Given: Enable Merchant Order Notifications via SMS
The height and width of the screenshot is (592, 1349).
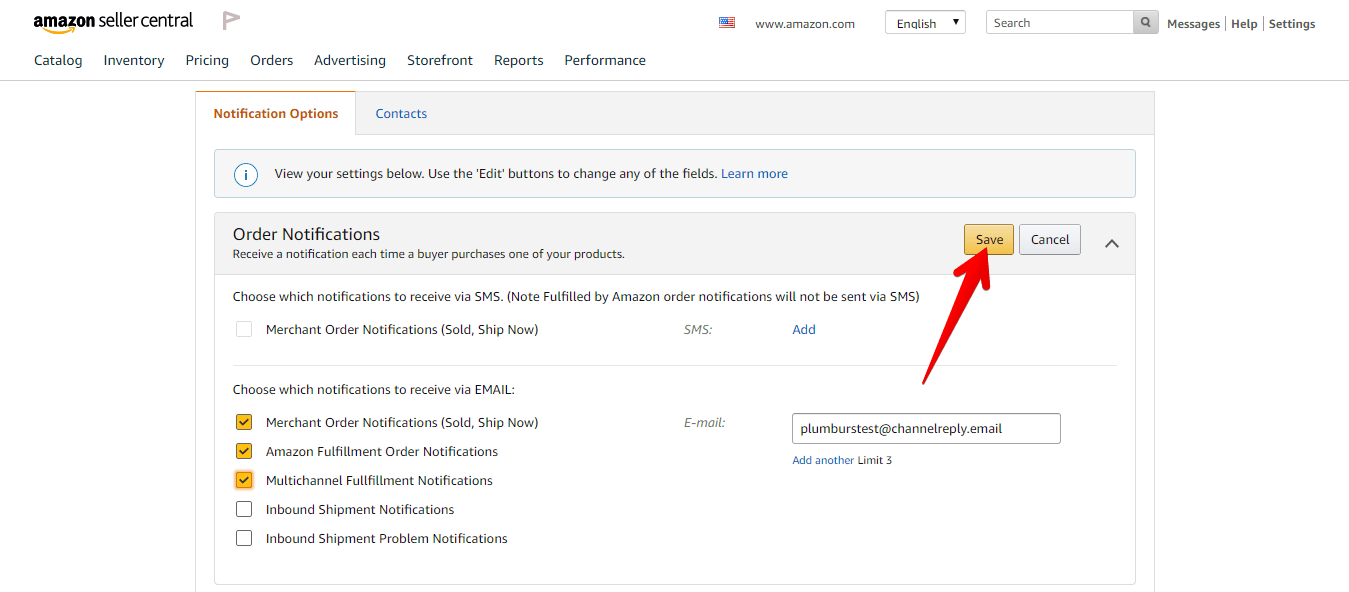Looking at the screenshot, I should (244, 329).
